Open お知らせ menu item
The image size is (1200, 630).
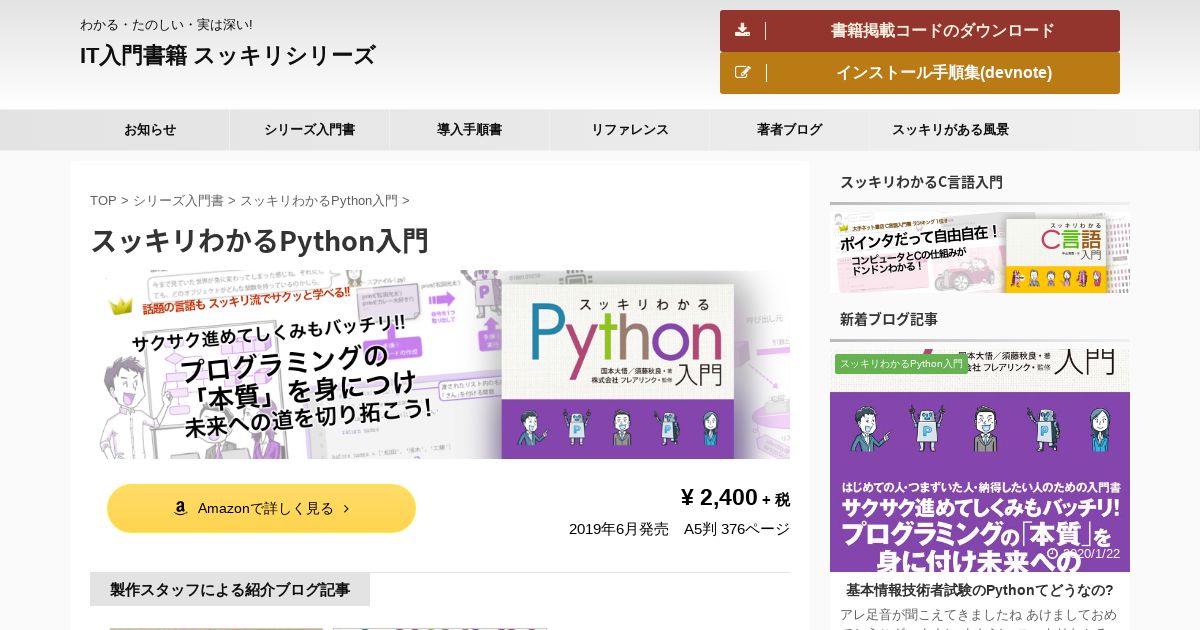150,130
